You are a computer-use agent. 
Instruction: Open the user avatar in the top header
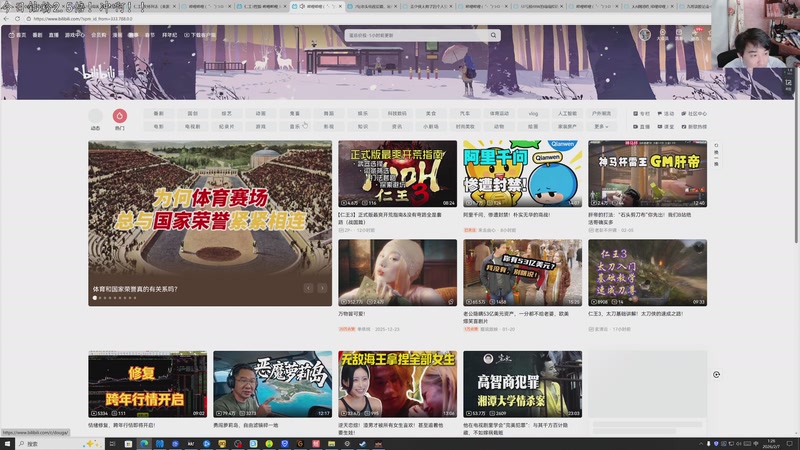tap(645, 35)
